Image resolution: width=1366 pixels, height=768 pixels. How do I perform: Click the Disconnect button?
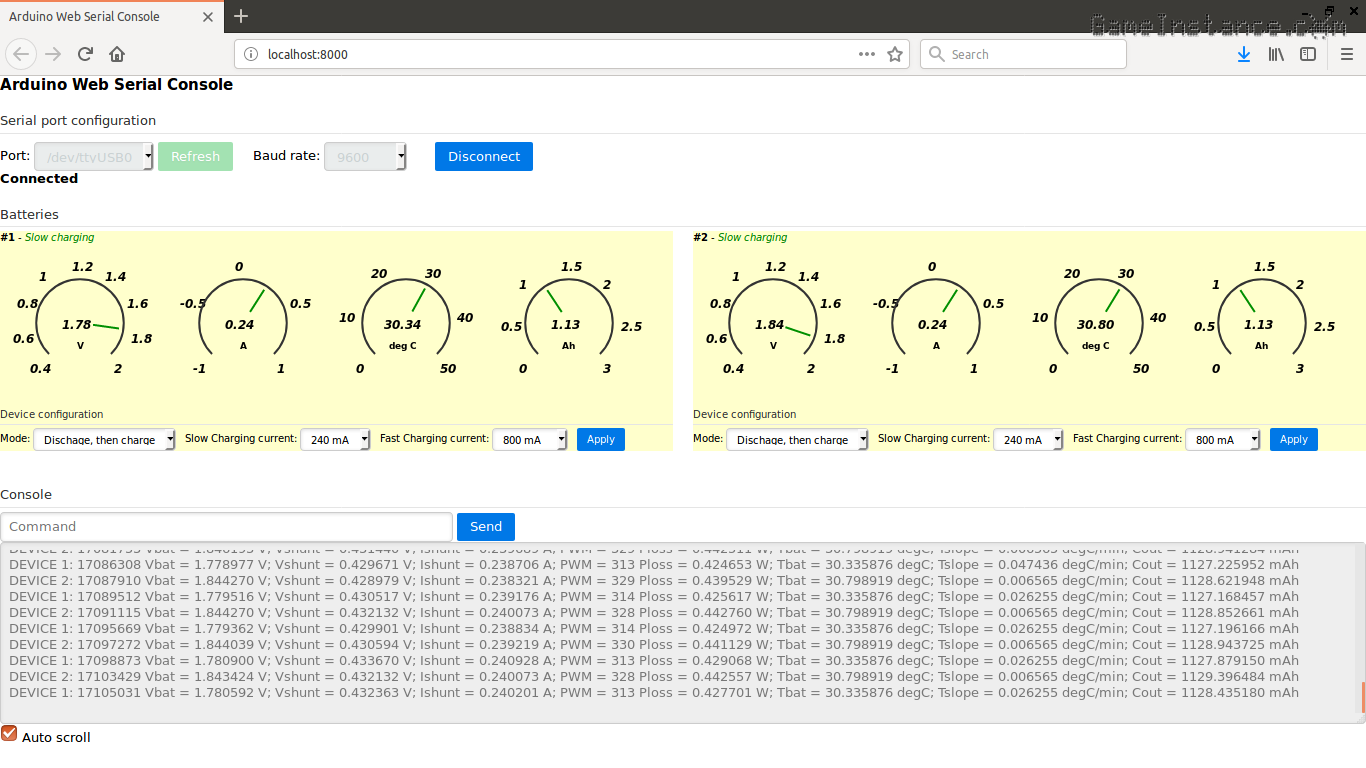[x=484, y=156]
